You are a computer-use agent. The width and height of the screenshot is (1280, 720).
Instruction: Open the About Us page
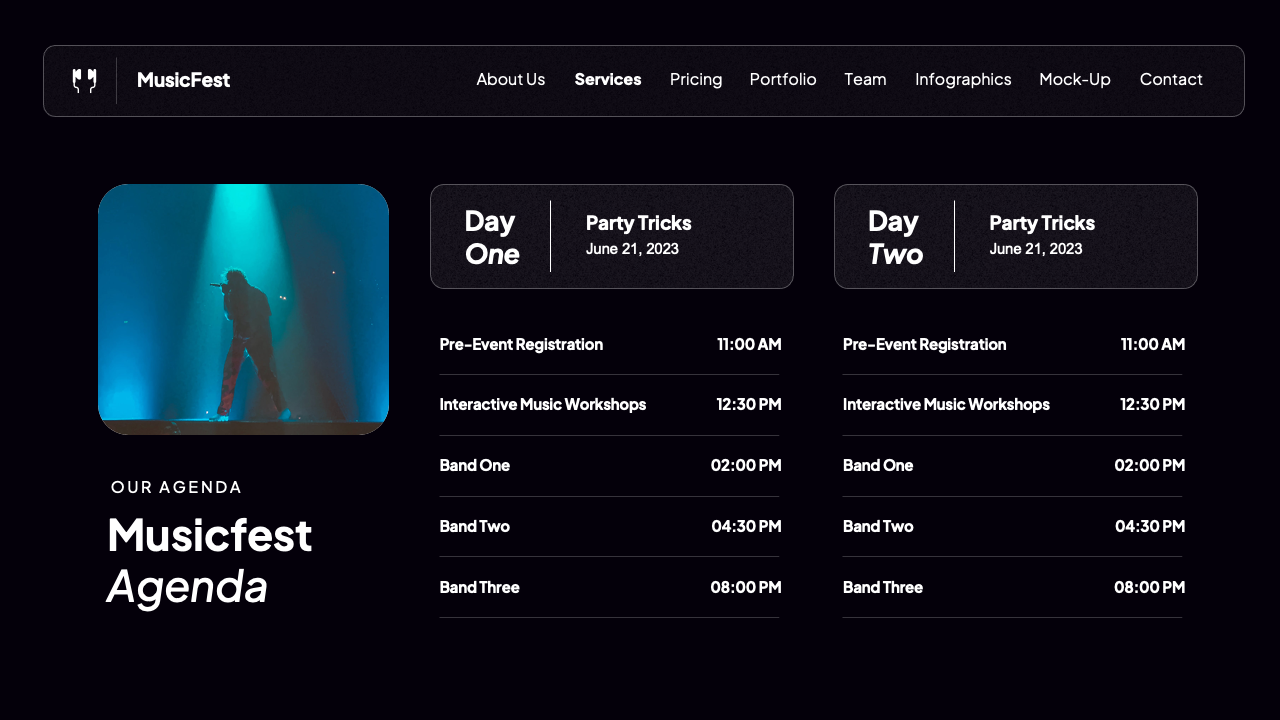tap(510, 79)
